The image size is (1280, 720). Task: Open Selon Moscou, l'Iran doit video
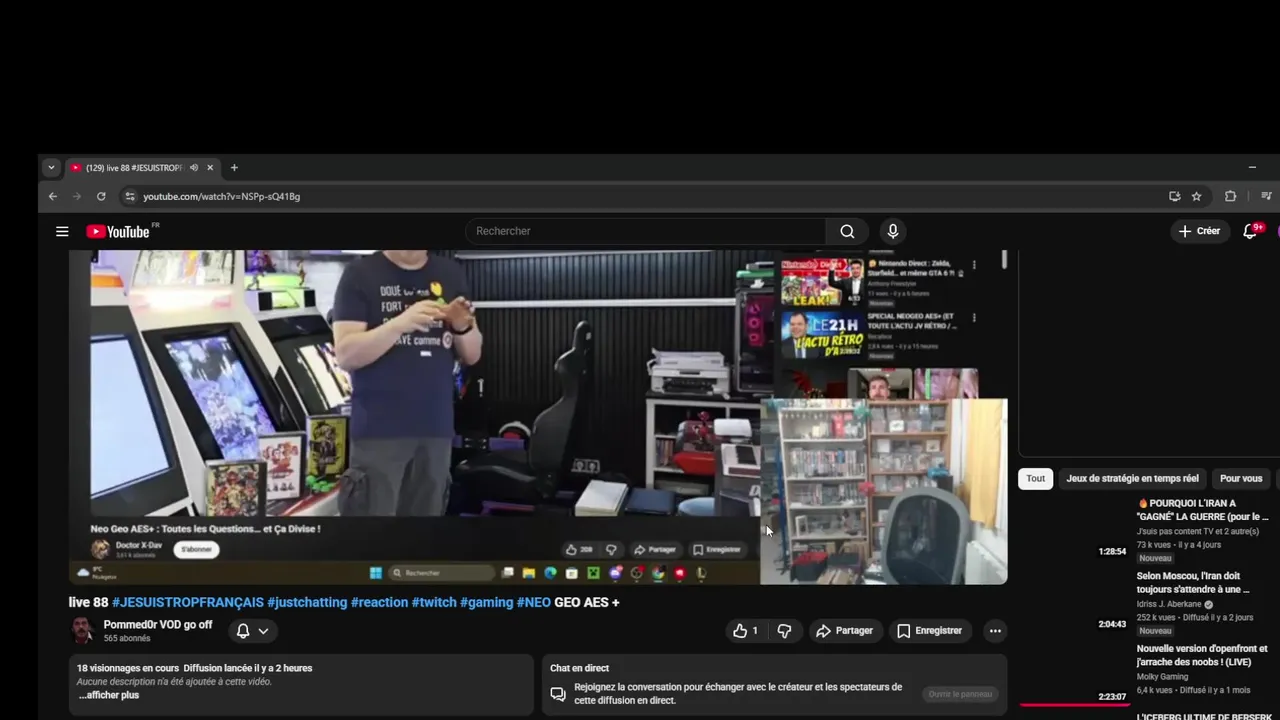click(x=1193, y=582)
